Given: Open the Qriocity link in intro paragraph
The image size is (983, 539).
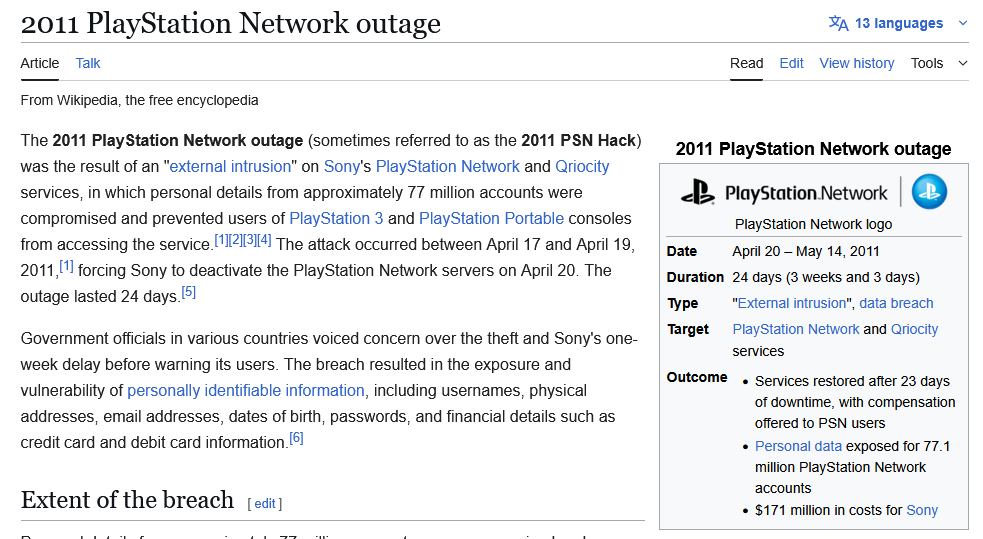Looking at the screenshot, I should tap(582, 166).
